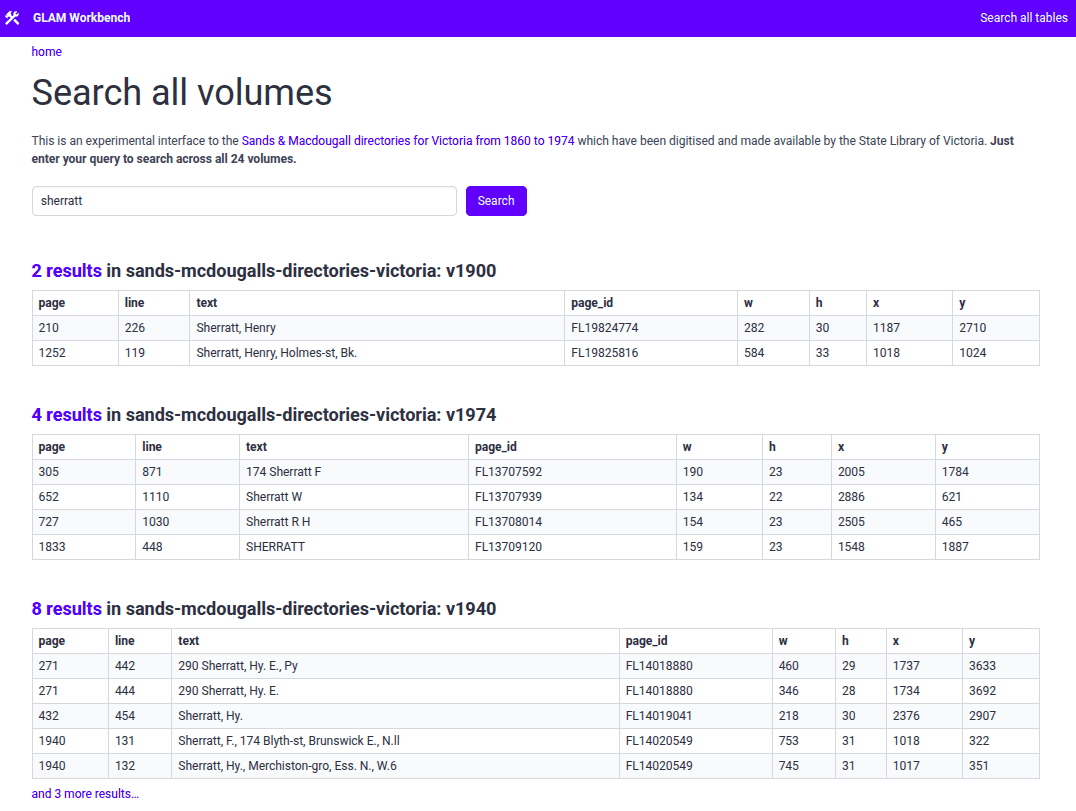
Task: Click the 'Sherratt R H' cell
Action: (353, 521)
